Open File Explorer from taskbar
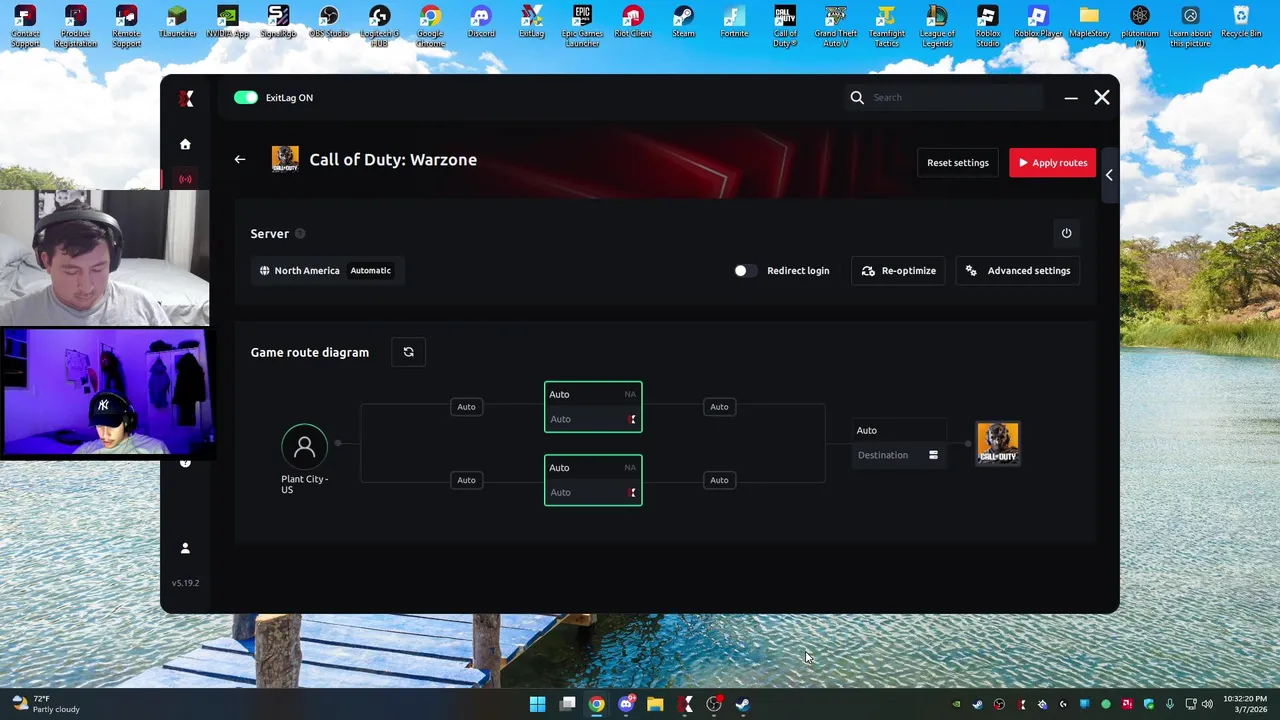Screen dimensions: 1280x720 point(655,704)
